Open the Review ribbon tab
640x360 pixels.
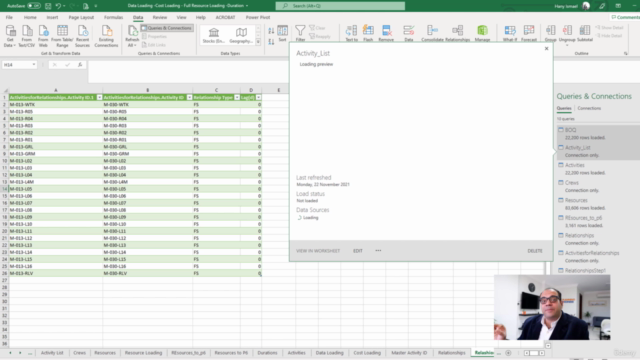160,18
